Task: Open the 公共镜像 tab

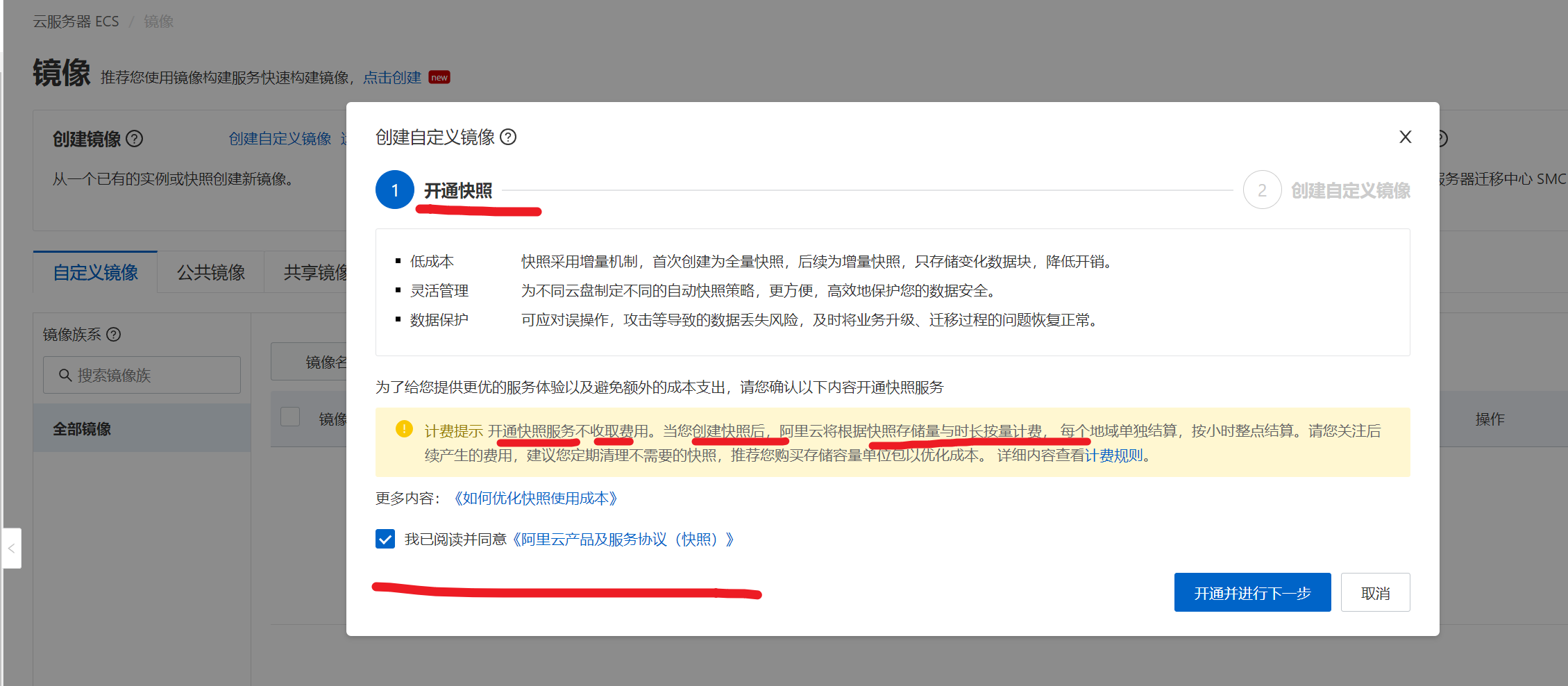Action: [211, 272]
